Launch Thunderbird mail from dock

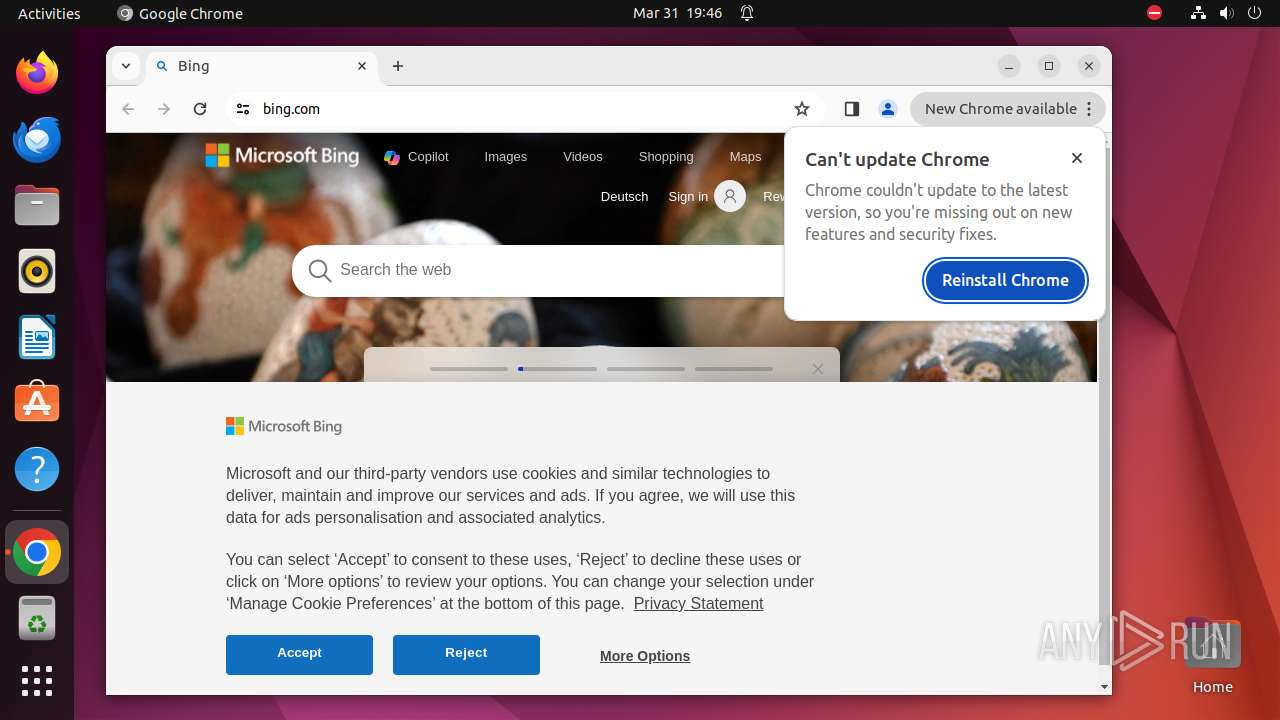(x=37, y=139)
